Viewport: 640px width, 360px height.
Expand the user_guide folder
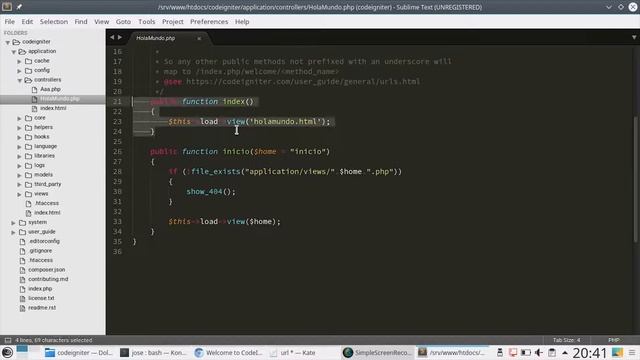coord(13,232)
